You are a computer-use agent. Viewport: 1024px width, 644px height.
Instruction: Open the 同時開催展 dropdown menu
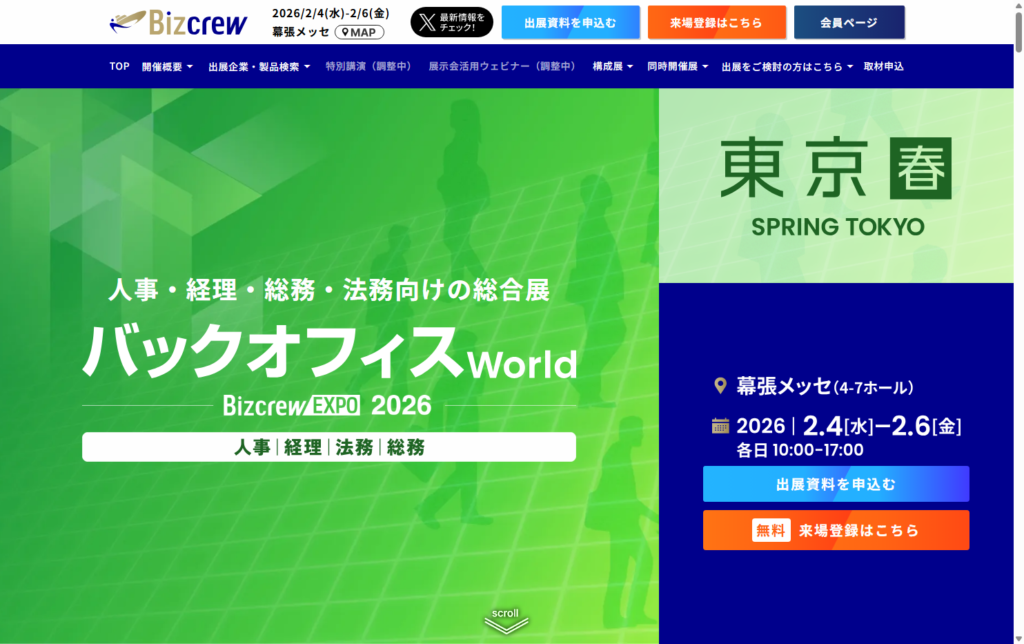point(677,66)
